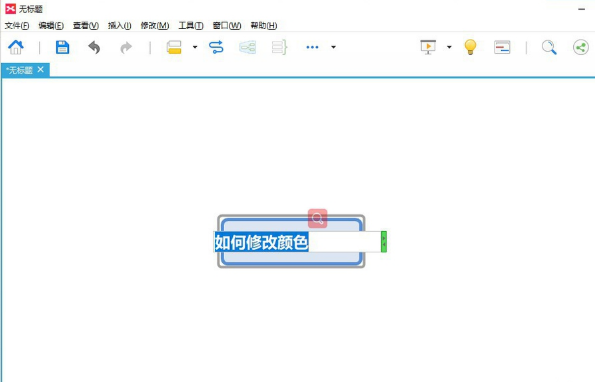Add a relationship connector
Screen dimensions: 595x382
pyautogui.click(x=216, y=47)
